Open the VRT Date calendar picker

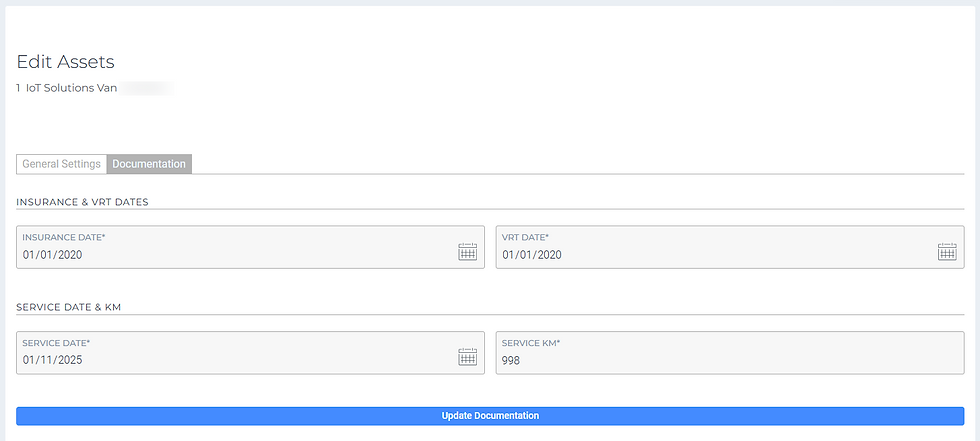947,252
